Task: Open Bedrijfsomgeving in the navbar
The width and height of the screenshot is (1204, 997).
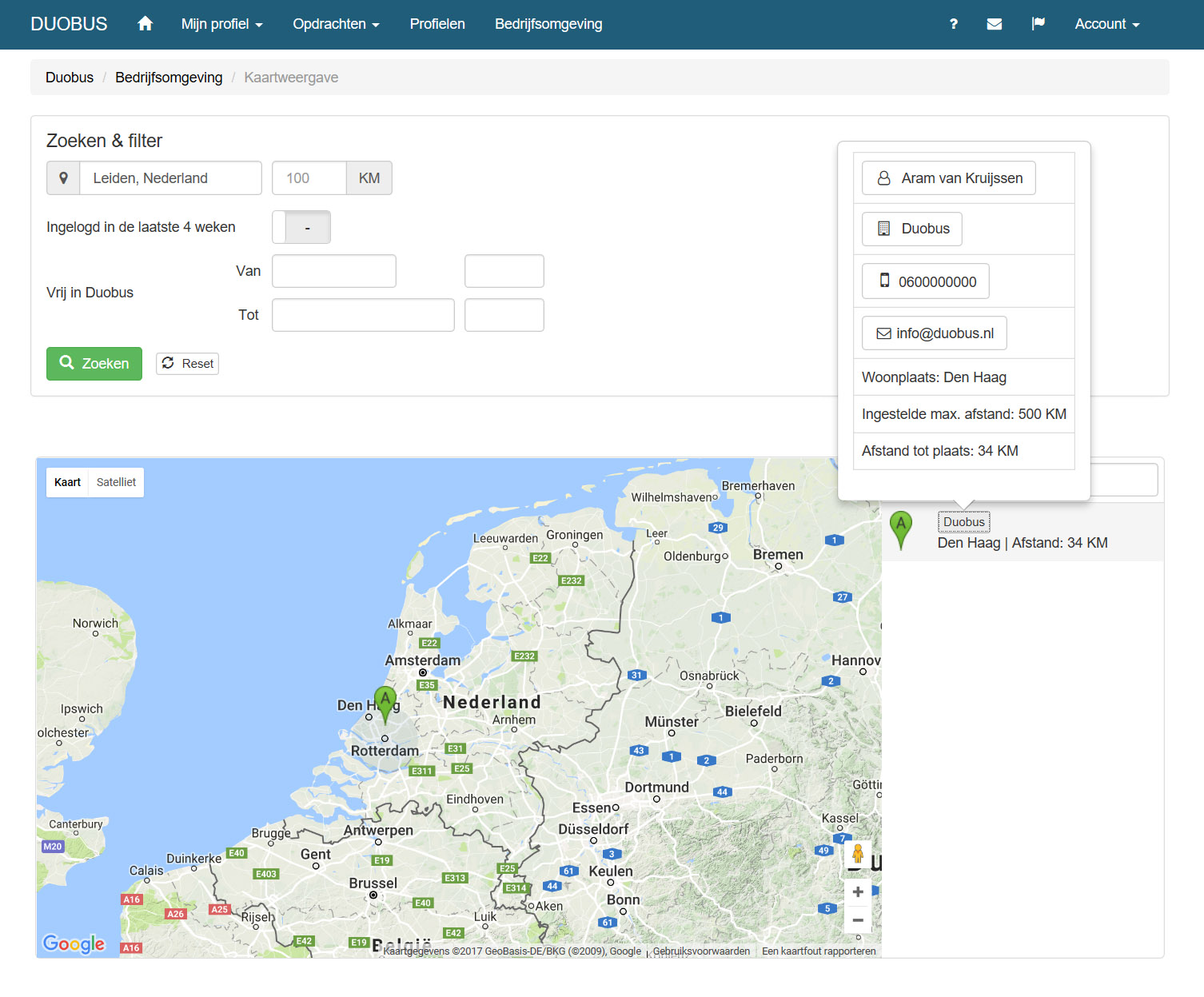Action: [548, 24]
